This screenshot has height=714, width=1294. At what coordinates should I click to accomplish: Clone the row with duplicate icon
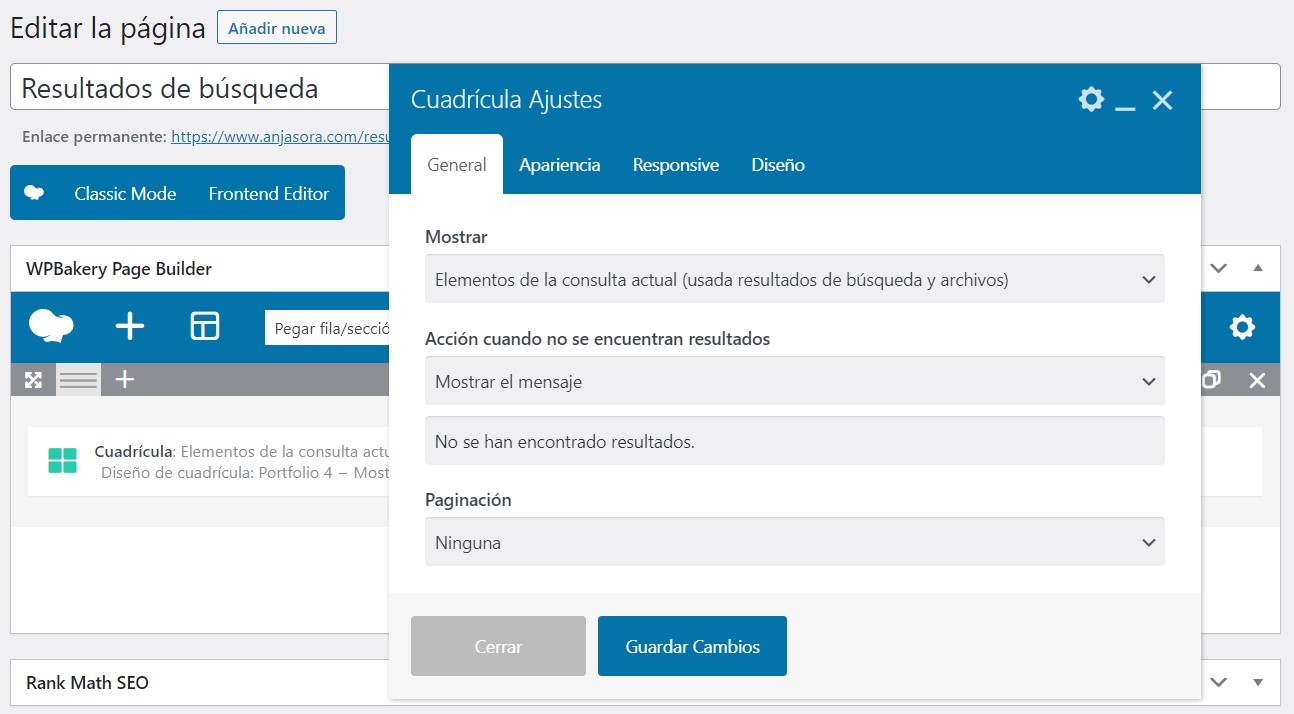(1211, 380)
